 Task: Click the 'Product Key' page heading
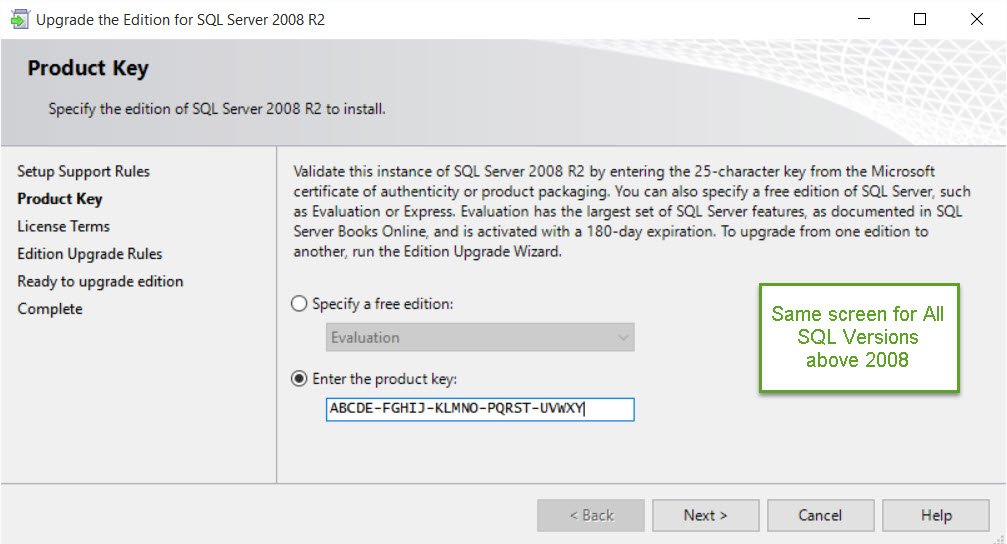tap(88, 68)
